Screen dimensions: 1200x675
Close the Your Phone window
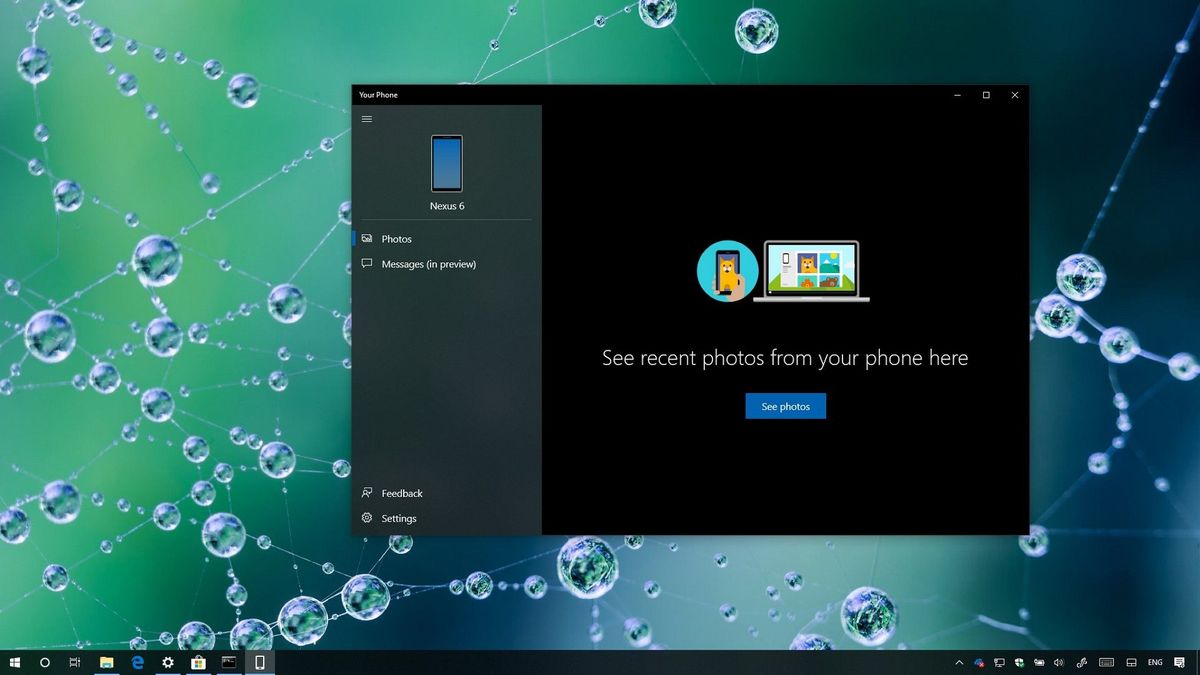point(1015,95)
